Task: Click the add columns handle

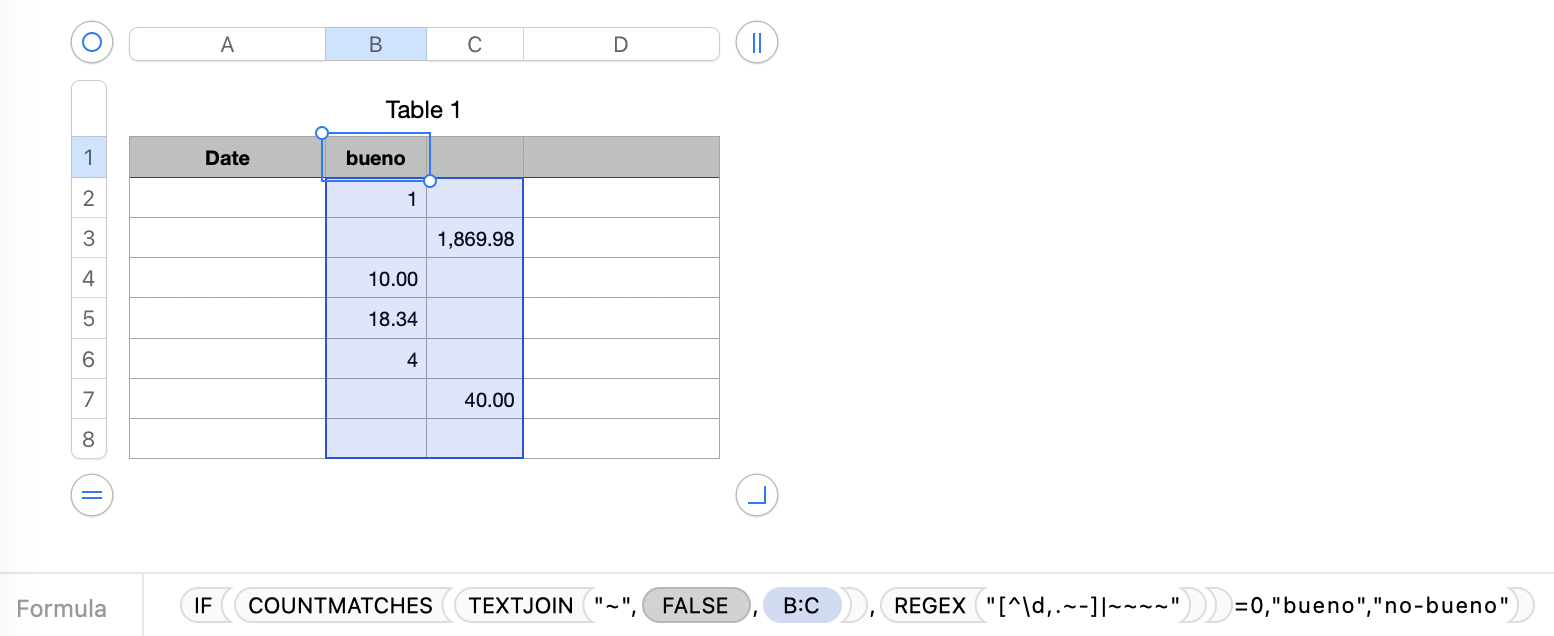Action: click(x=756, y=43)
